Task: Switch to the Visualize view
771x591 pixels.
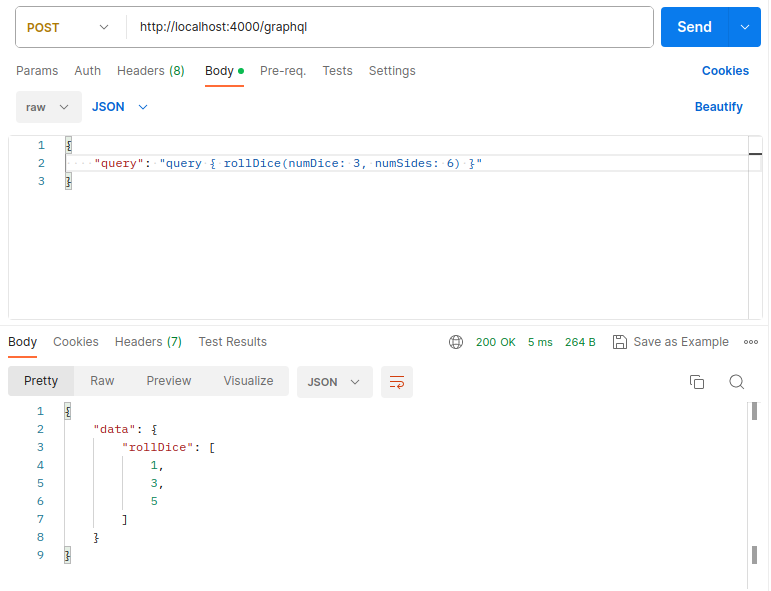Action: 248,381
